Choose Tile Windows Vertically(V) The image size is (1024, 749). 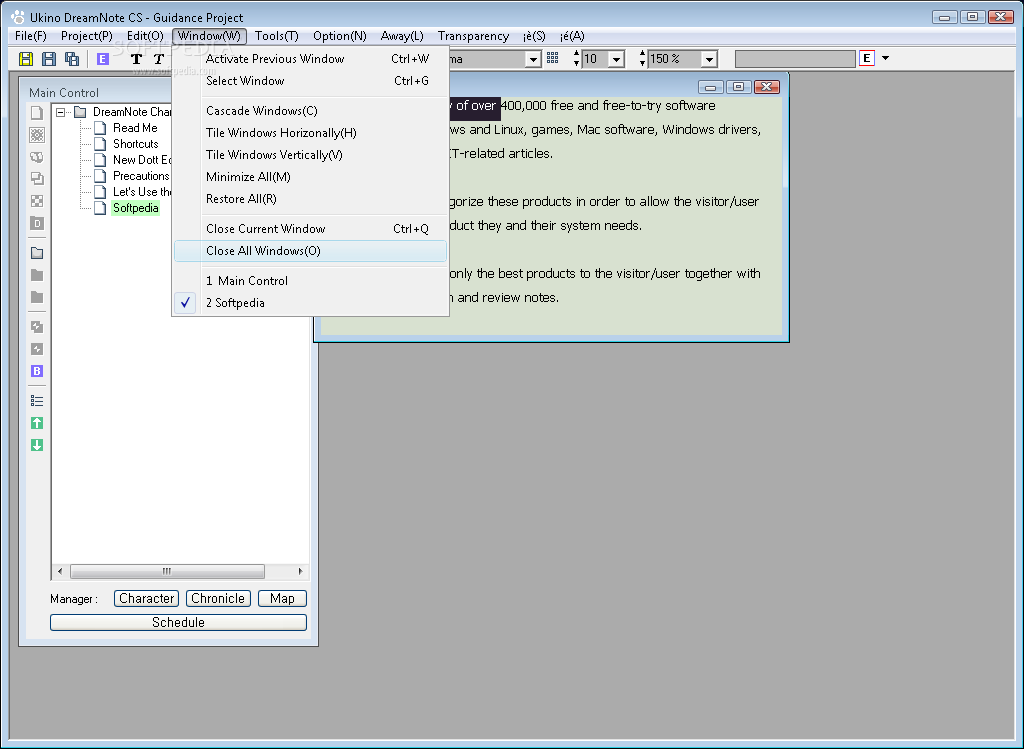[x=311, y=155]
